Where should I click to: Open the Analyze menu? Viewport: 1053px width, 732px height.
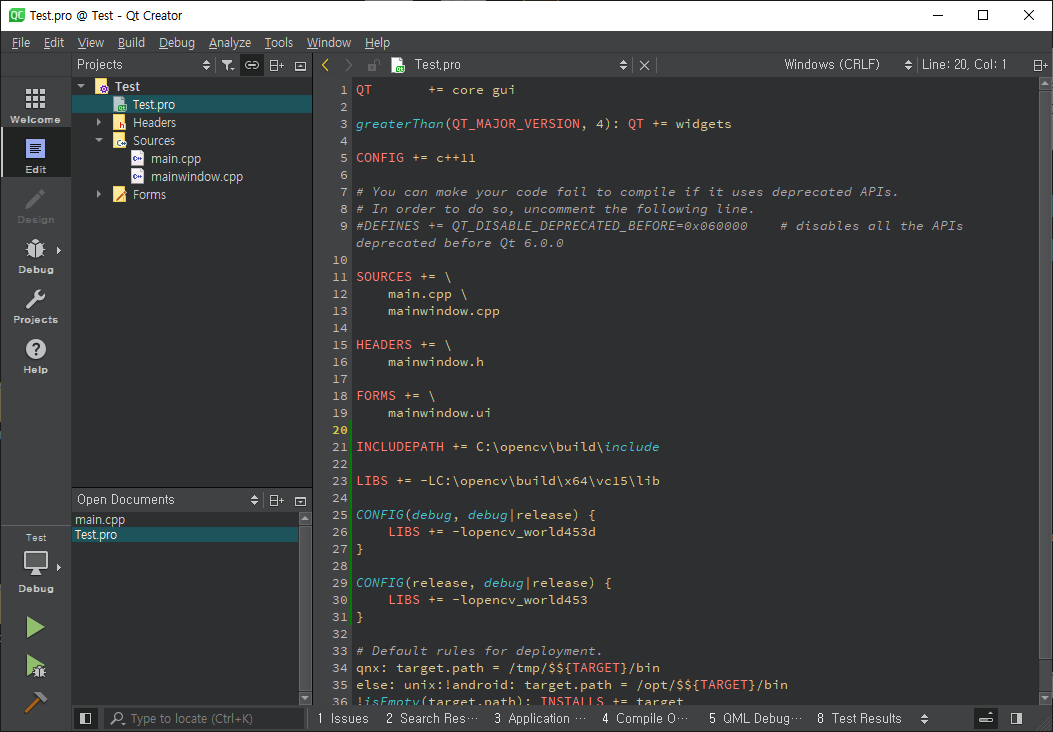pos(230,42)
